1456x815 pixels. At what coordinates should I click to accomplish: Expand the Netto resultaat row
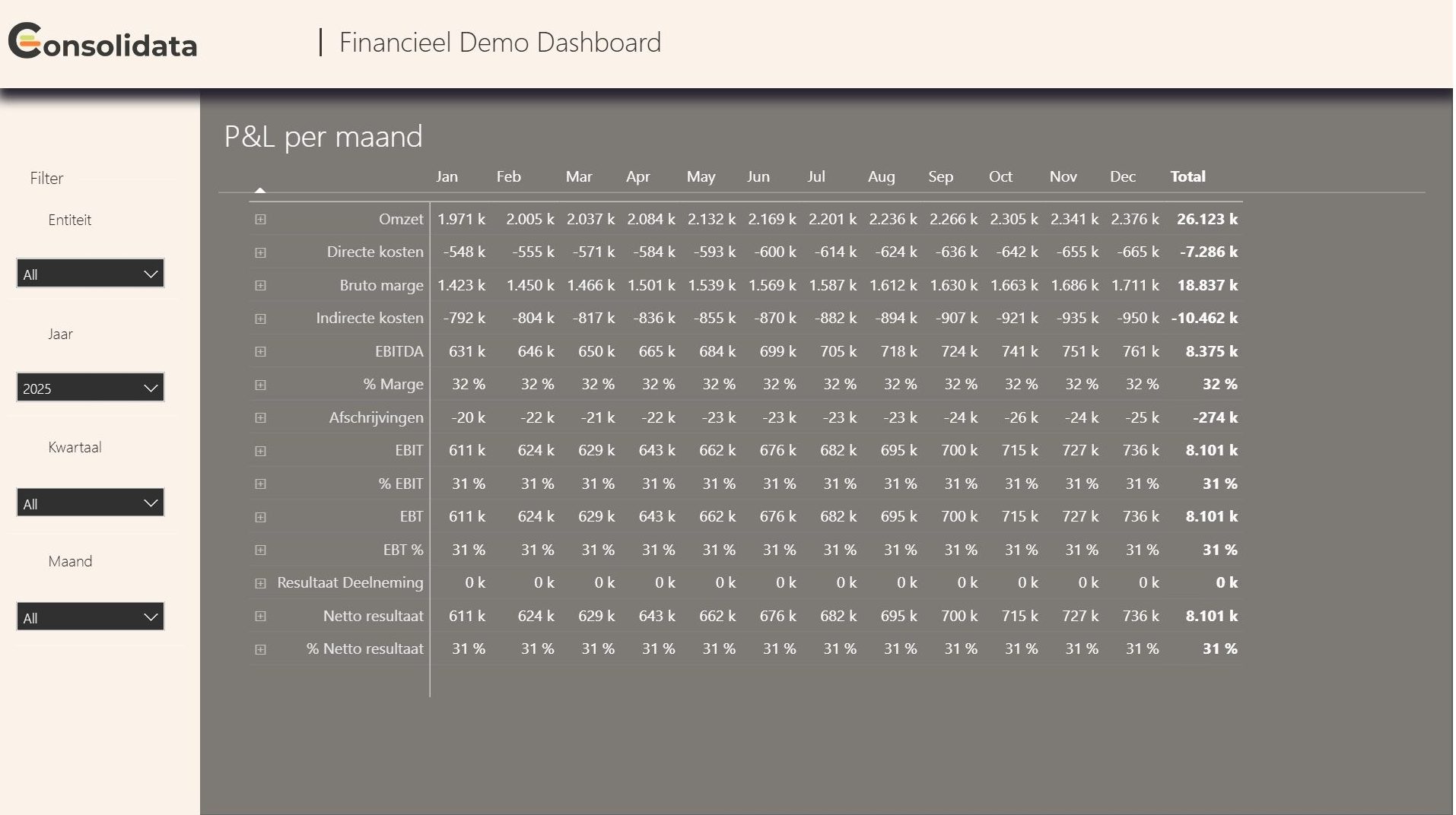point(260,617)
